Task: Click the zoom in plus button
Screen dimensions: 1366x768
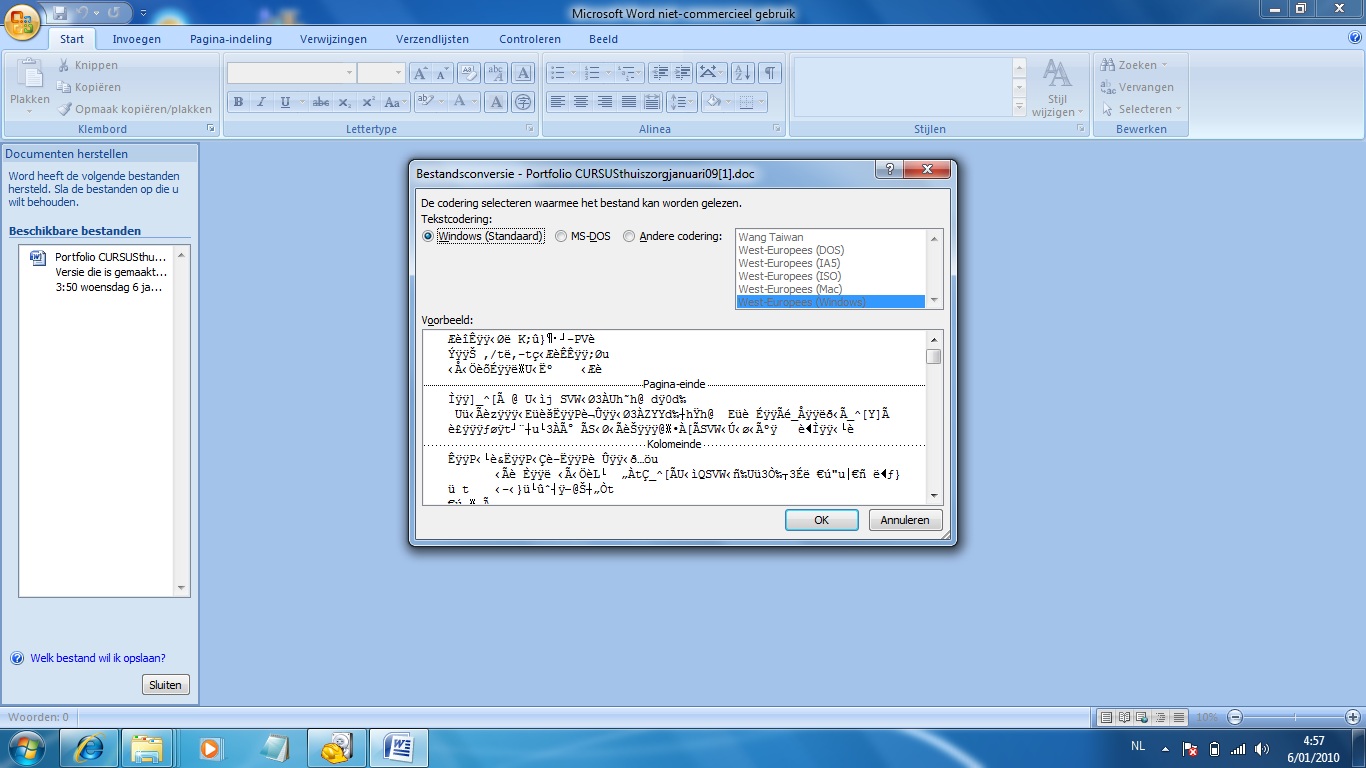Action: 1353,717
